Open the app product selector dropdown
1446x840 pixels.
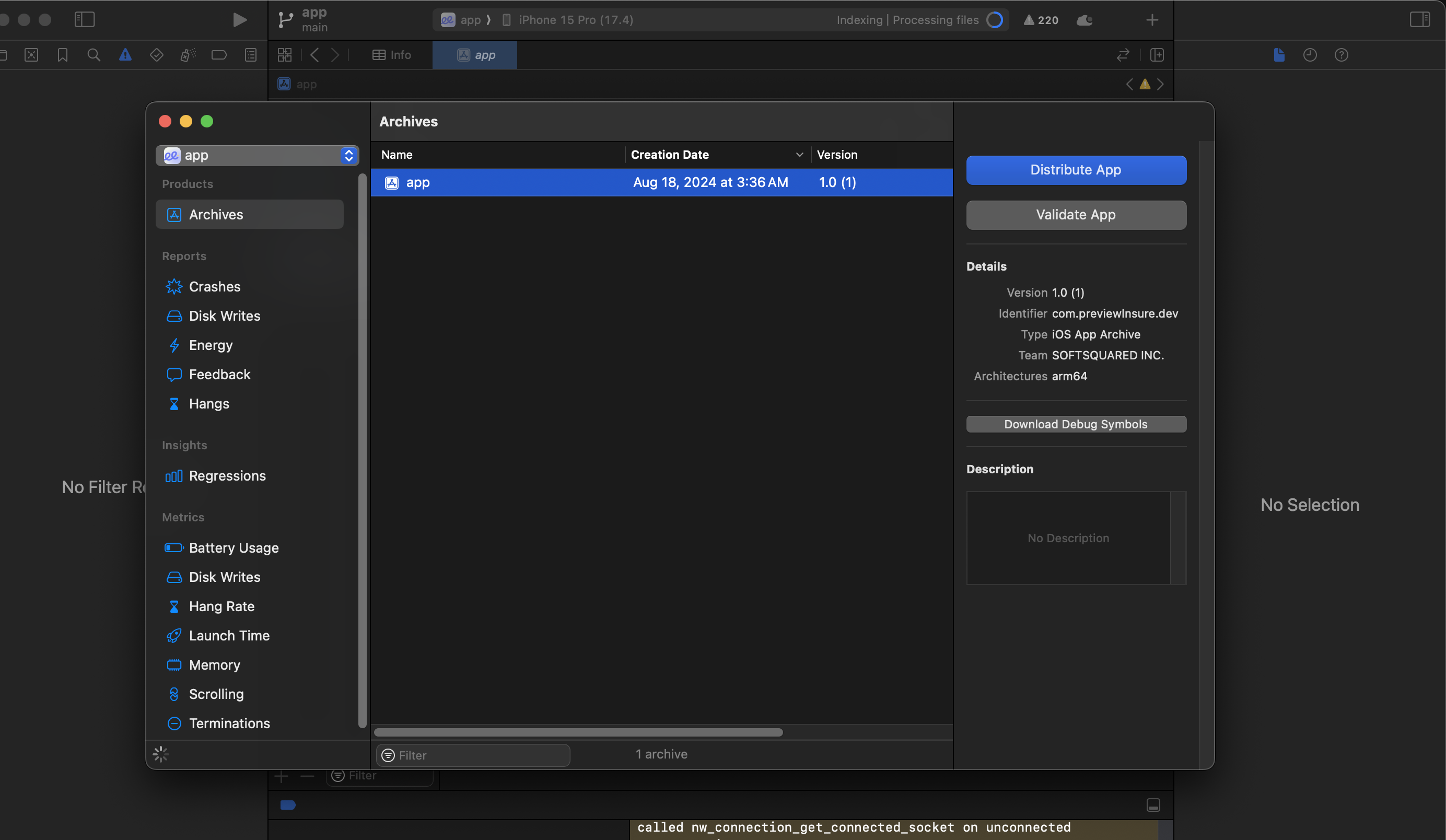point(257,156)
